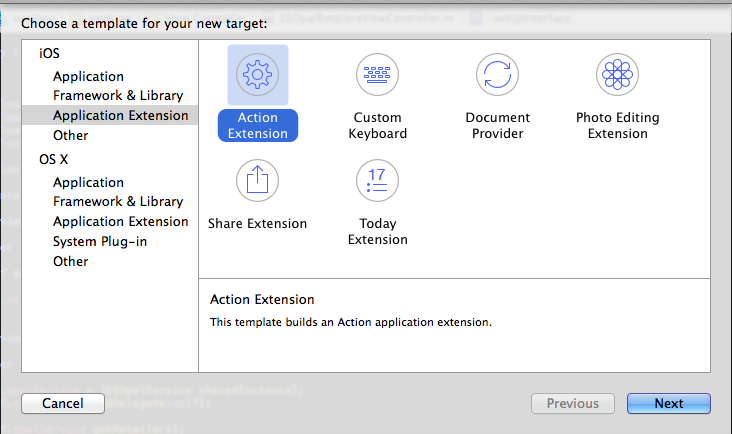This screenshot has width=732, height=434.
Task: Select iOS Framework & Library category
Action: coord(118,95)
